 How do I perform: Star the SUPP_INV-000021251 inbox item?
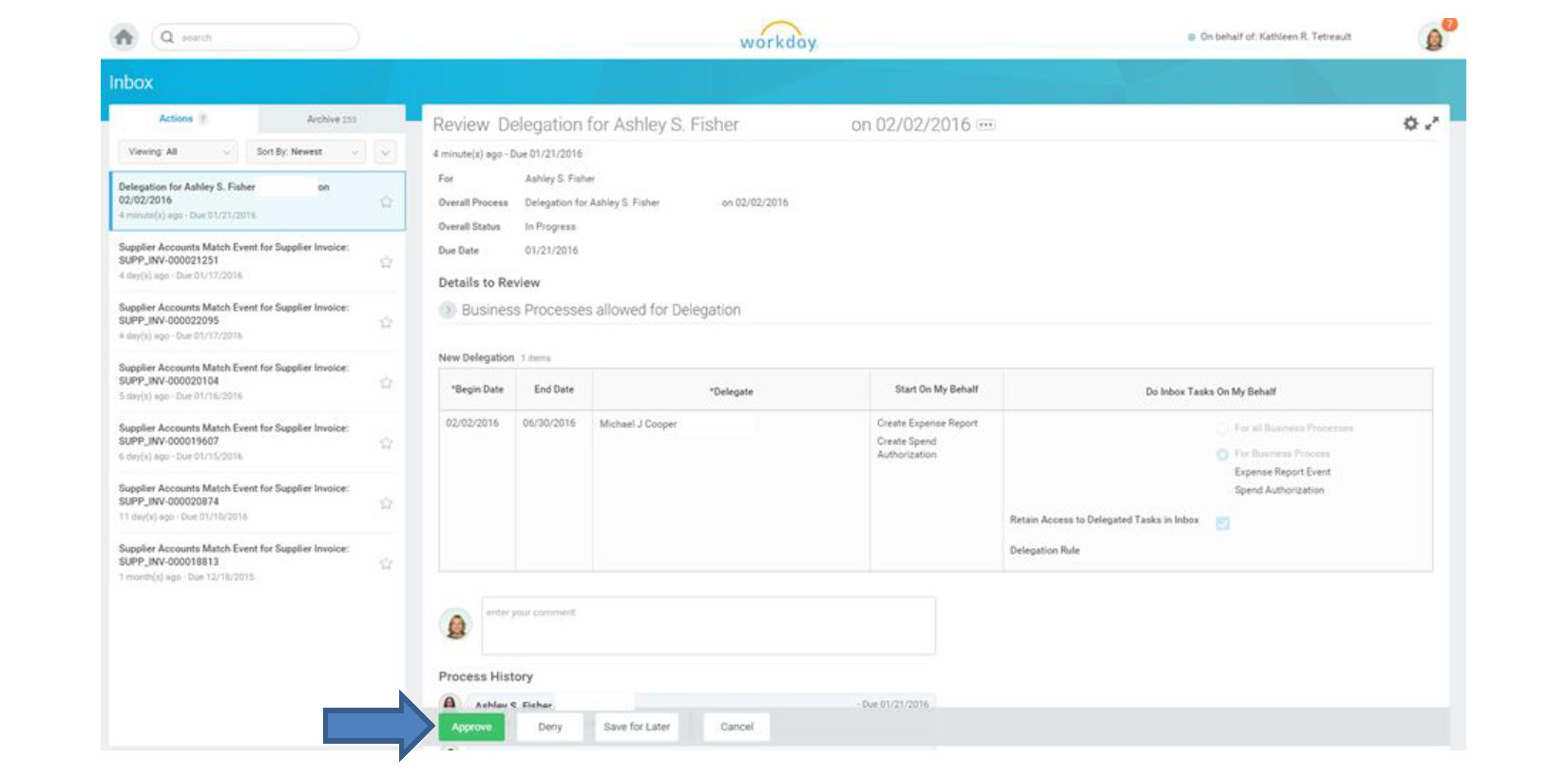pos(386,262)
